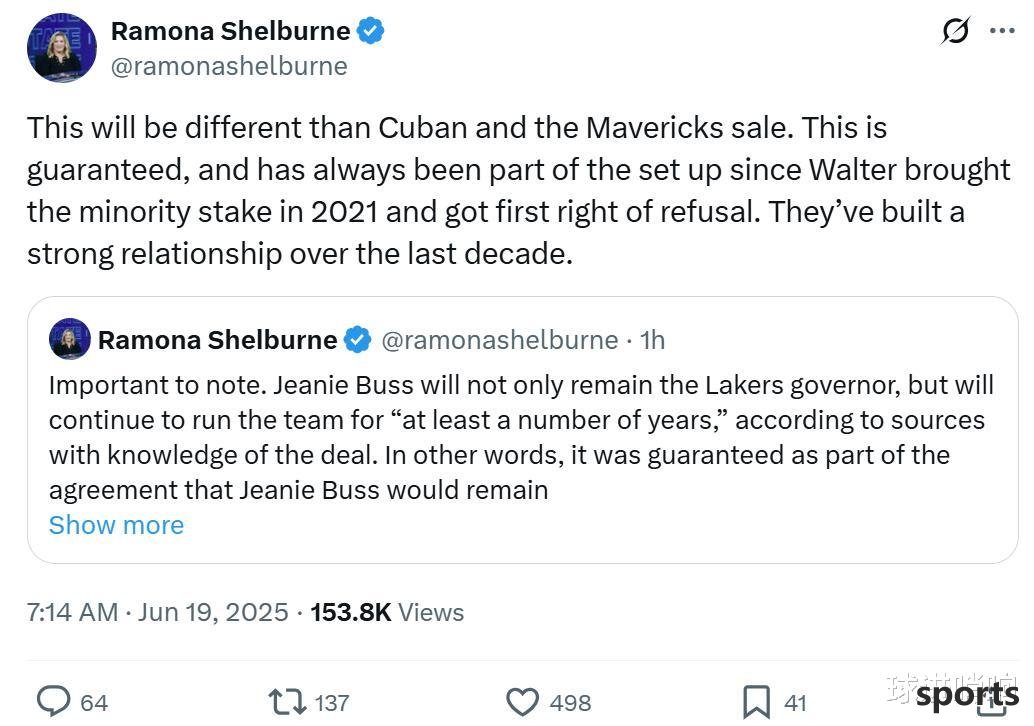Expand quoted tweet with Show more
This screenshot has height=726, width=1034.
pos(116,525)
